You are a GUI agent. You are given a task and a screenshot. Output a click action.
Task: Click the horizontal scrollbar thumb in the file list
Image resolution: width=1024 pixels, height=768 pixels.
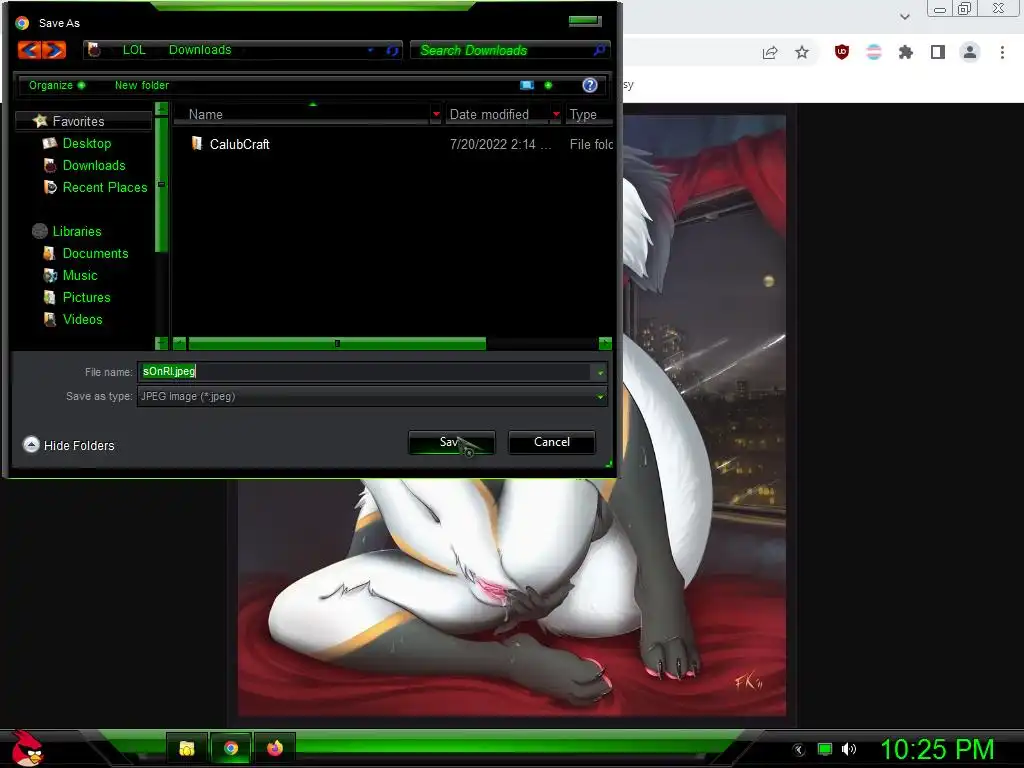click(337, 344)
